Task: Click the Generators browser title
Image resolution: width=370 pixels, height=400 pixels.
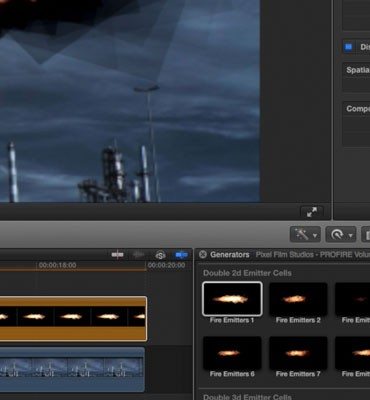Action: [x=230, y=255]
